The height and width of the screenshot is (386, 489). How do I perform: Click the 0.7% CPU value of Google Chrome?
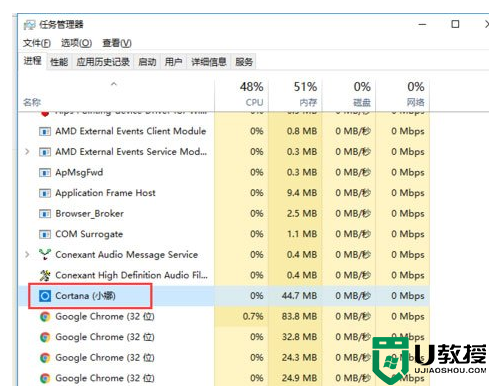coord(253,316)
